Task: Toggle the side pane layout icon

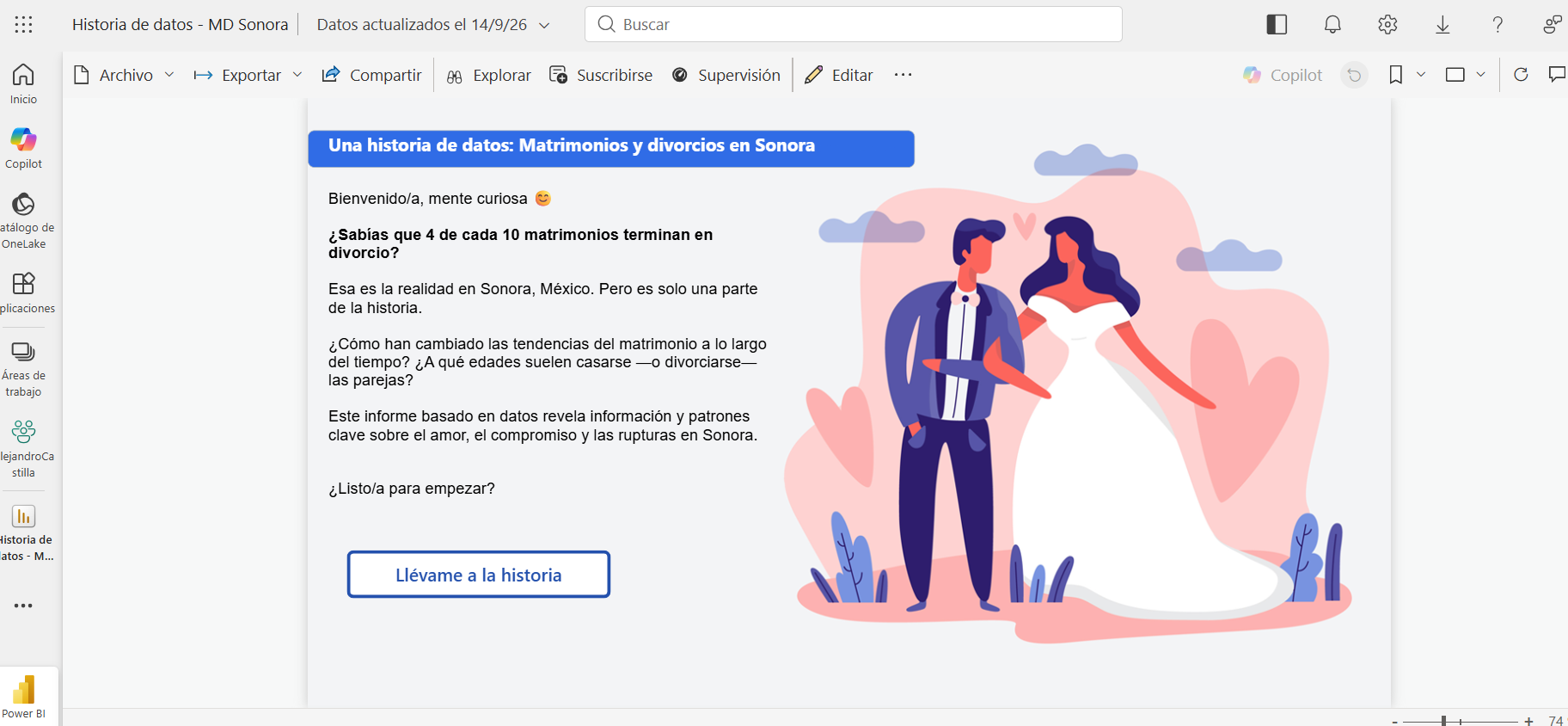Action: [1277, 24]
